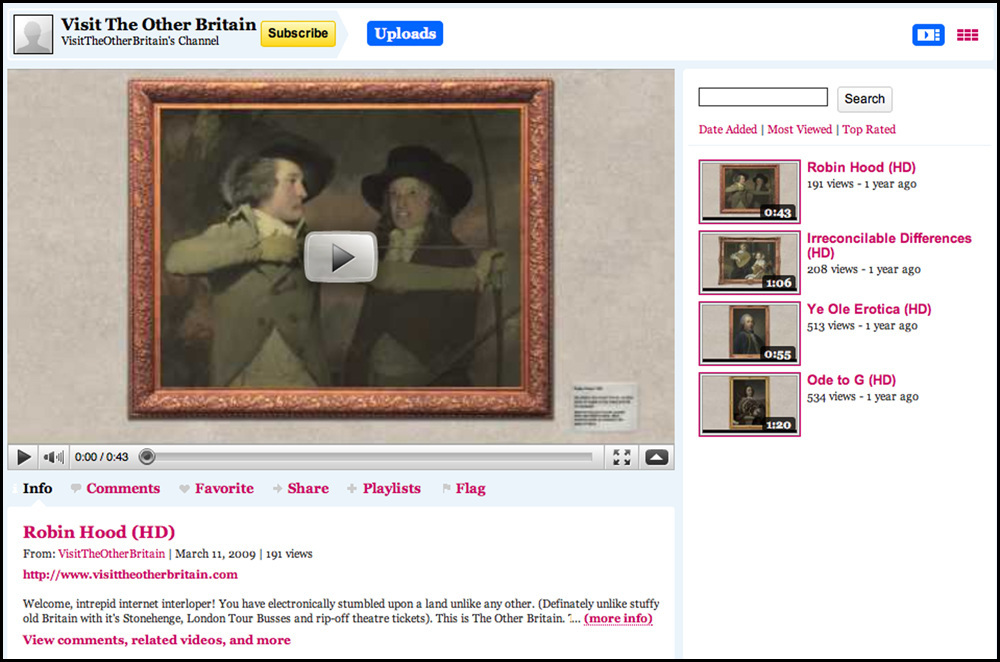Click the channel avatar icon

(x=33, y=34)
